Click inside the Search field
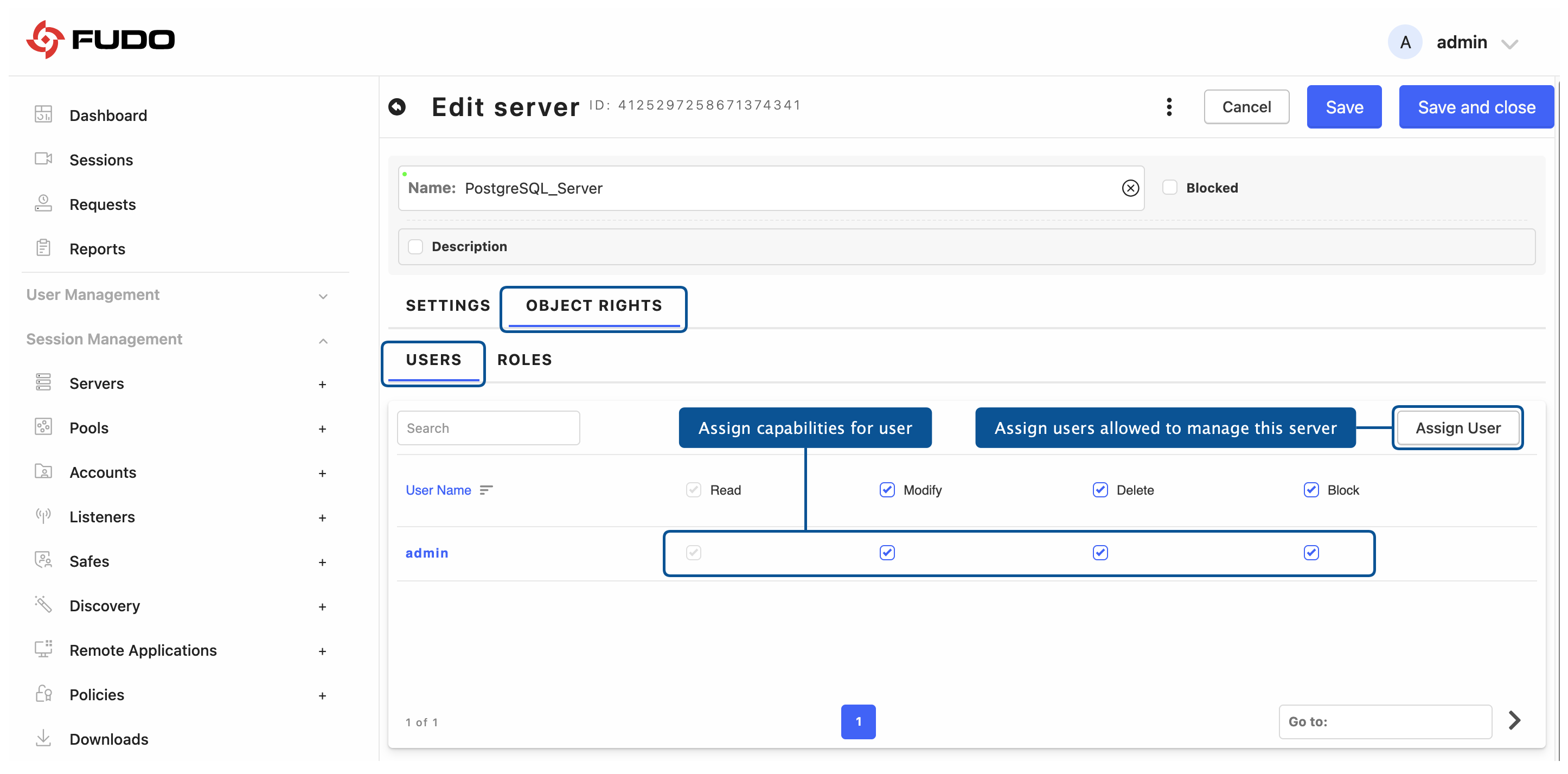Screen dimensions: 1568x774 488,428
